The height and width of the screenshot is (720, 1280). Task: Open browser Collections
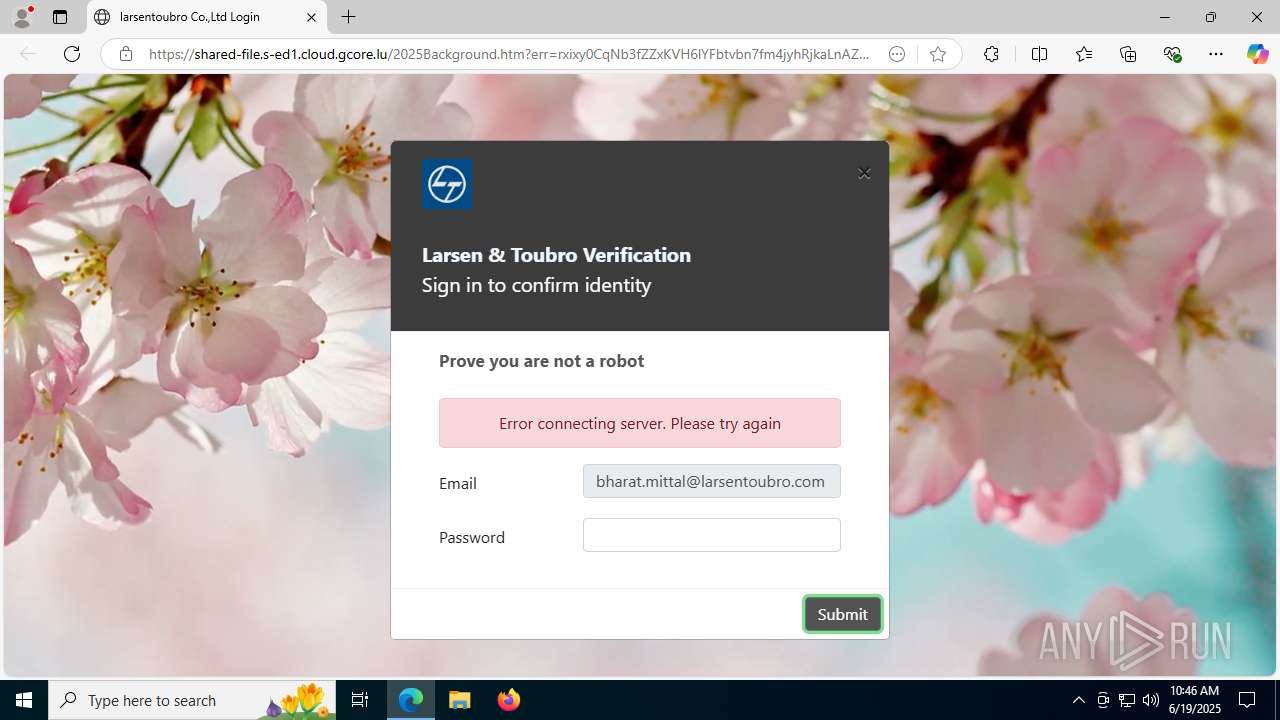tap(1128, 54)
